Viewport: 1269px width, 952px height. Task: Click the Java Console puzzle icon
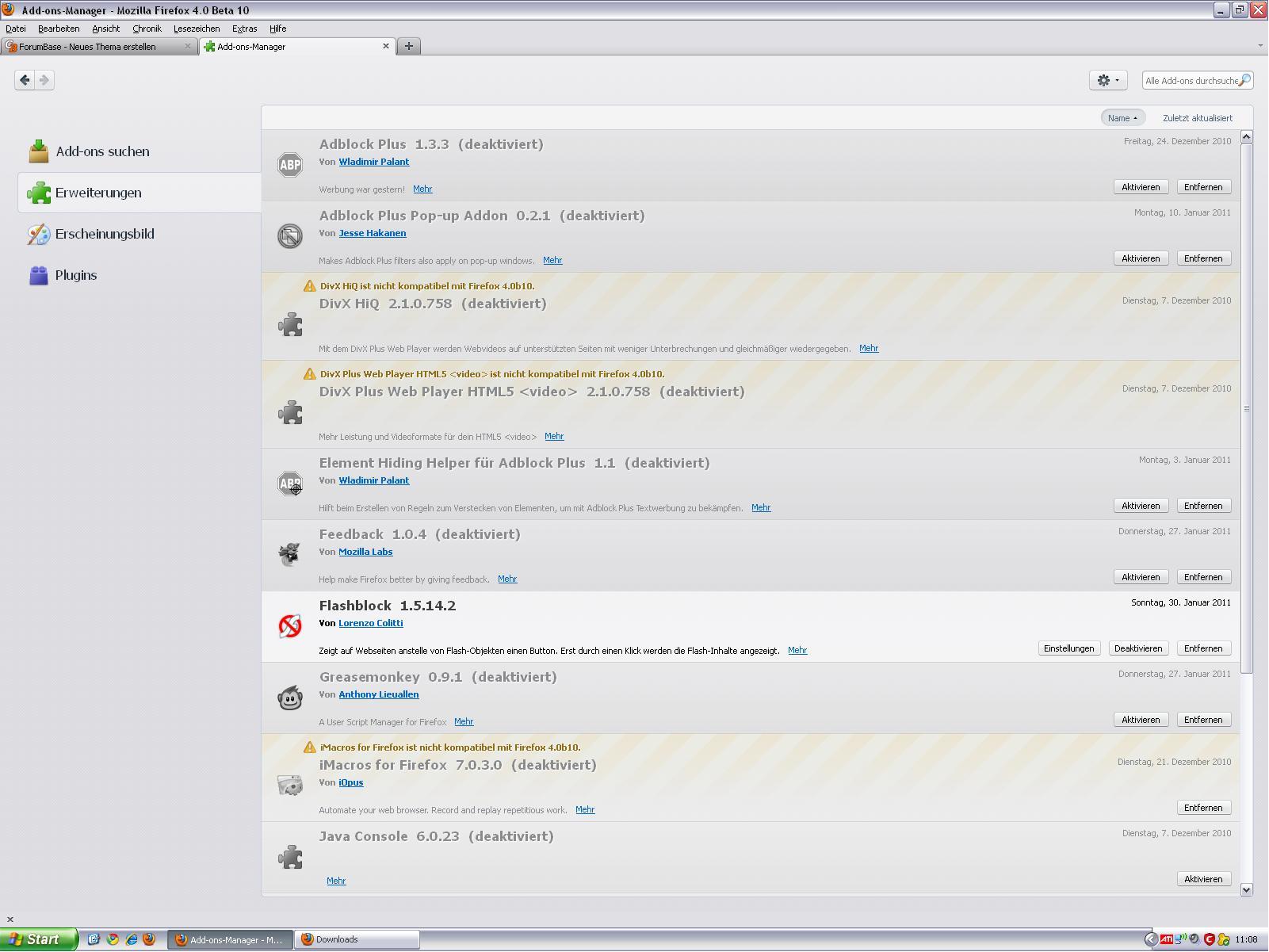pyautogui.click(x=290, y=857)
